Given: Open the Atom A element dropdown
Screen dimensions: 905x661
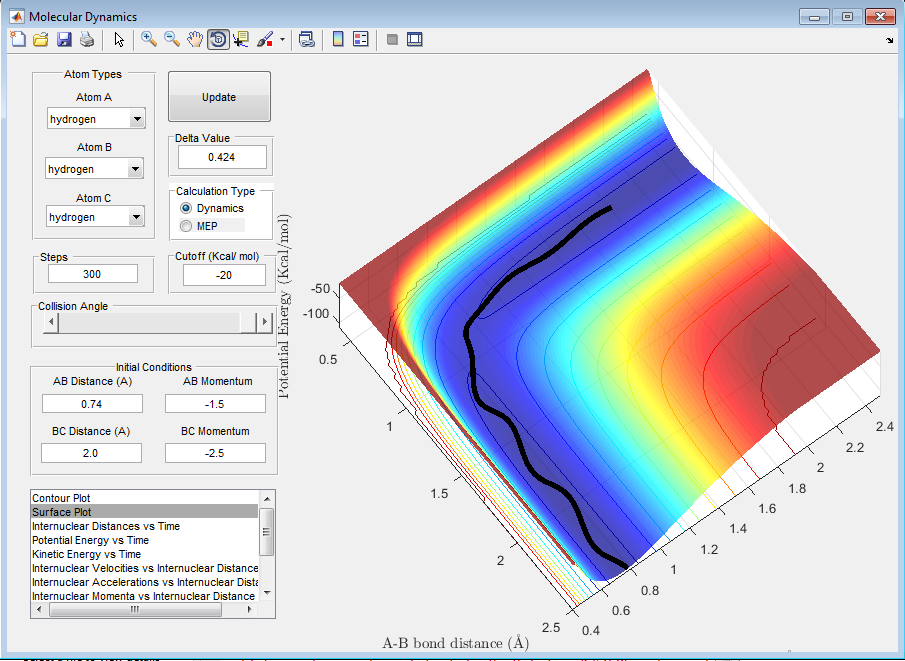Looking at the screenshot, I should pyautogui.click(x=137, y=120).
